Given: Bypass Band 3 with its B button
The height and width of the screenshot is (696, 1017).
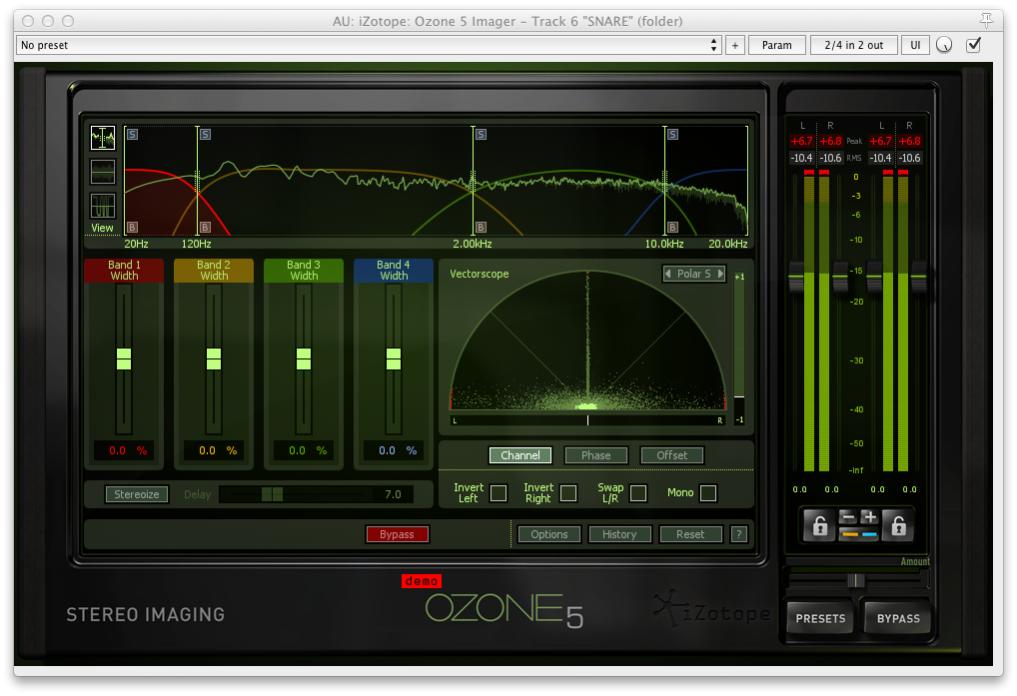Looking at the screenshot, I should pyautogui.click(x=481, y=227).
